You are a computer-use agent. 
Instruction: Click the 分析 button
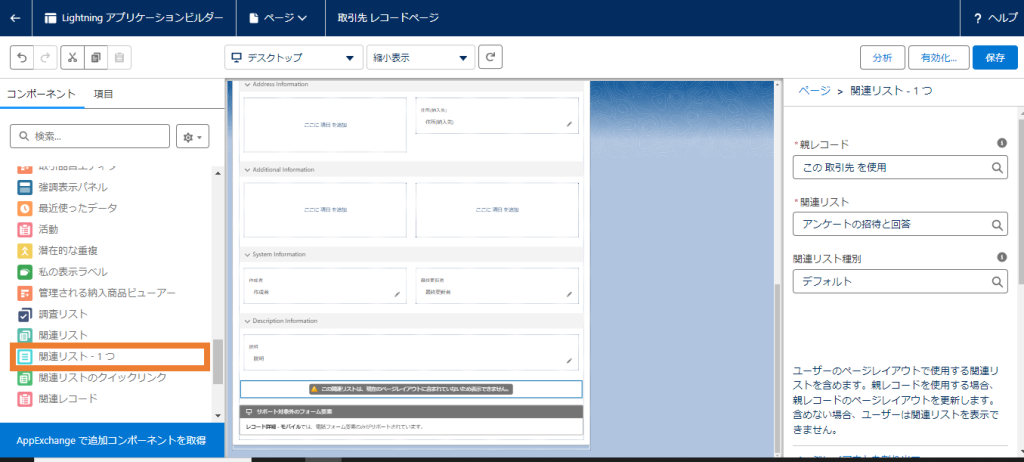[882, 58]
